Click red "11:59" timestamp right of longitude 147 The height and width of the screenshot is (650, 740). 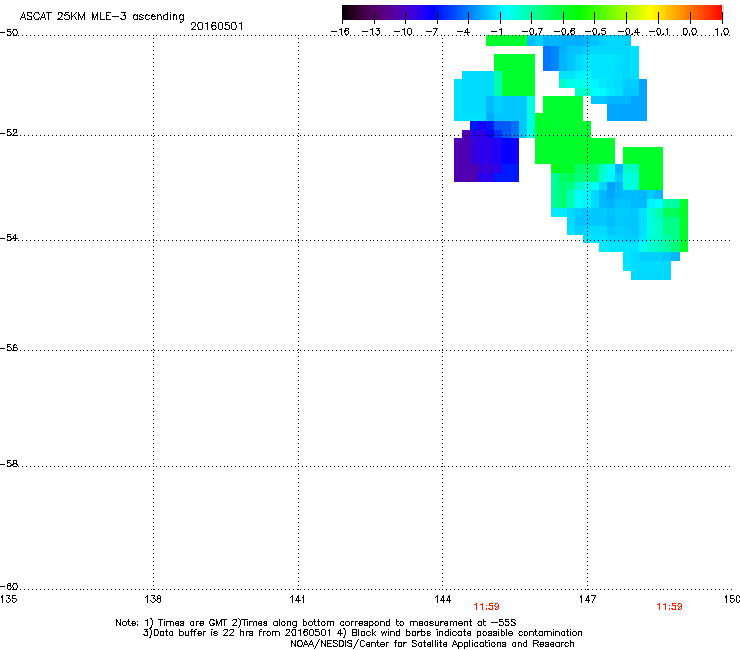(x=669, y=607)
